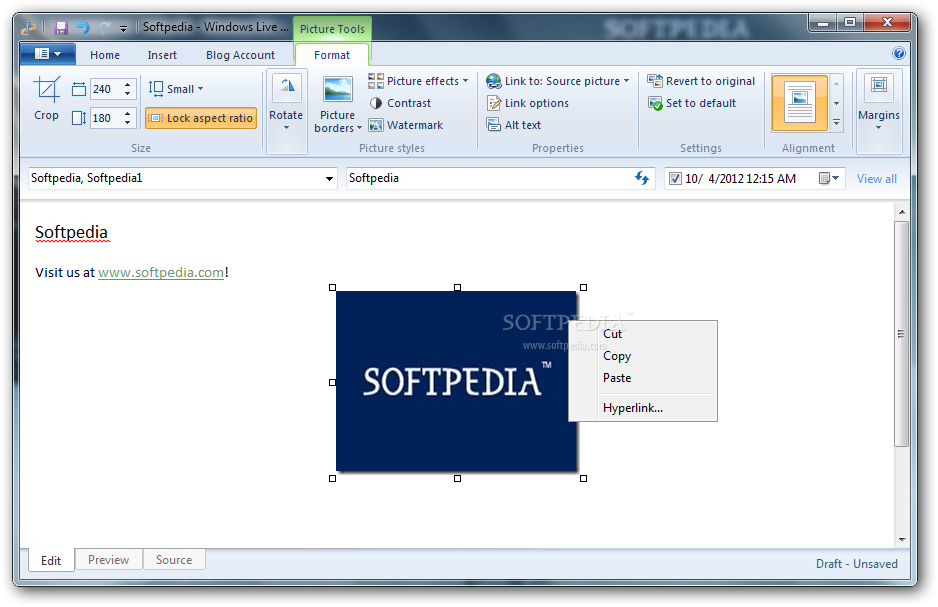Screen dimensions: 938x607
Task: Click scrollbar up arrow
Action: pos(902,212)
